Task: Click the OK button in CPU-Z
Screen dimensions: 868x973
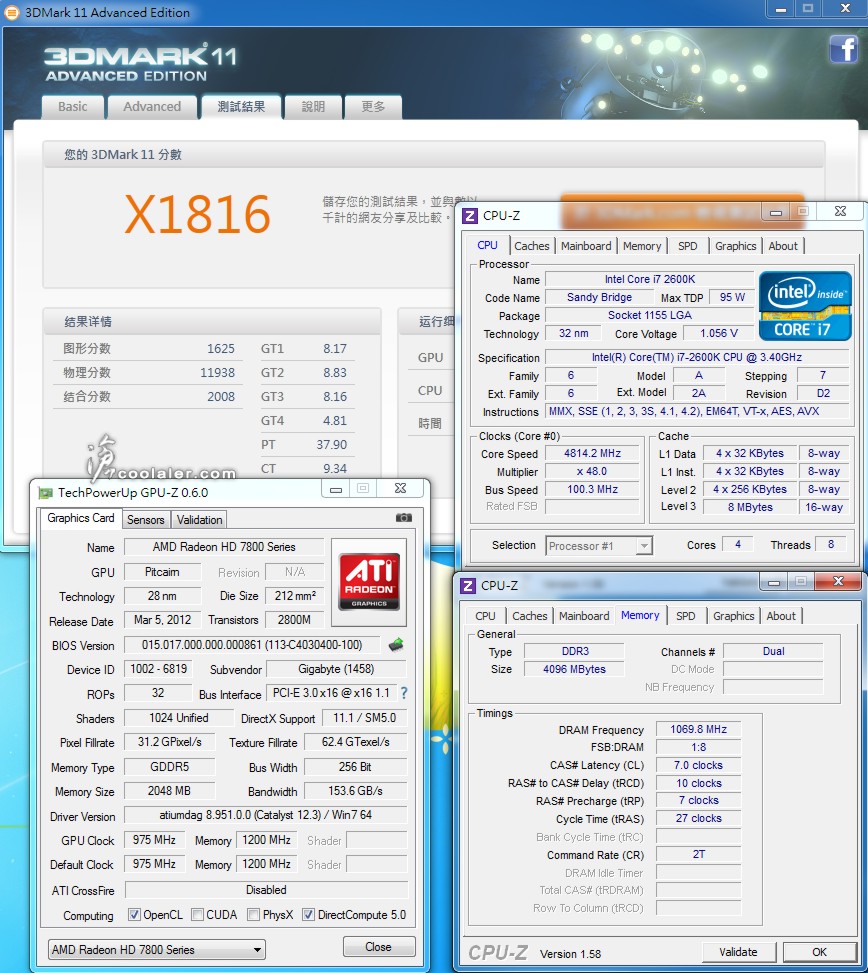Action: 820,952
